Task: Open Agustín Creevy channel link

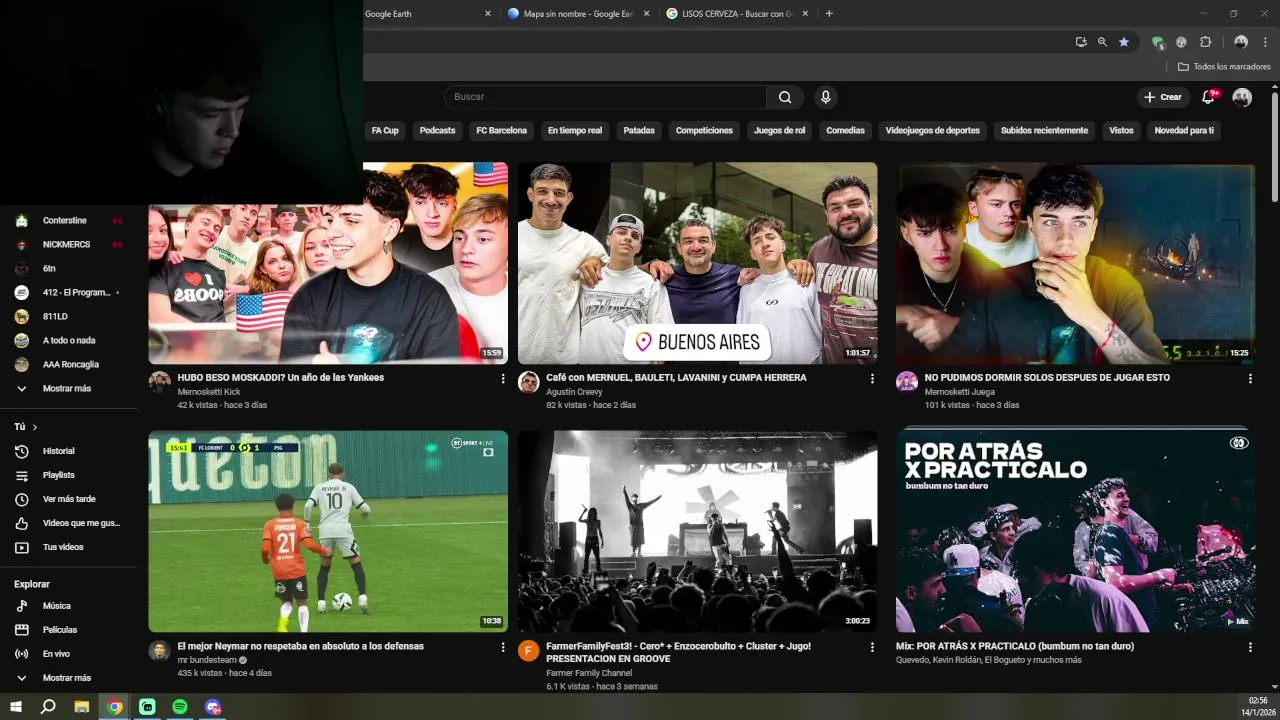Action: click(x=574, y=392)
